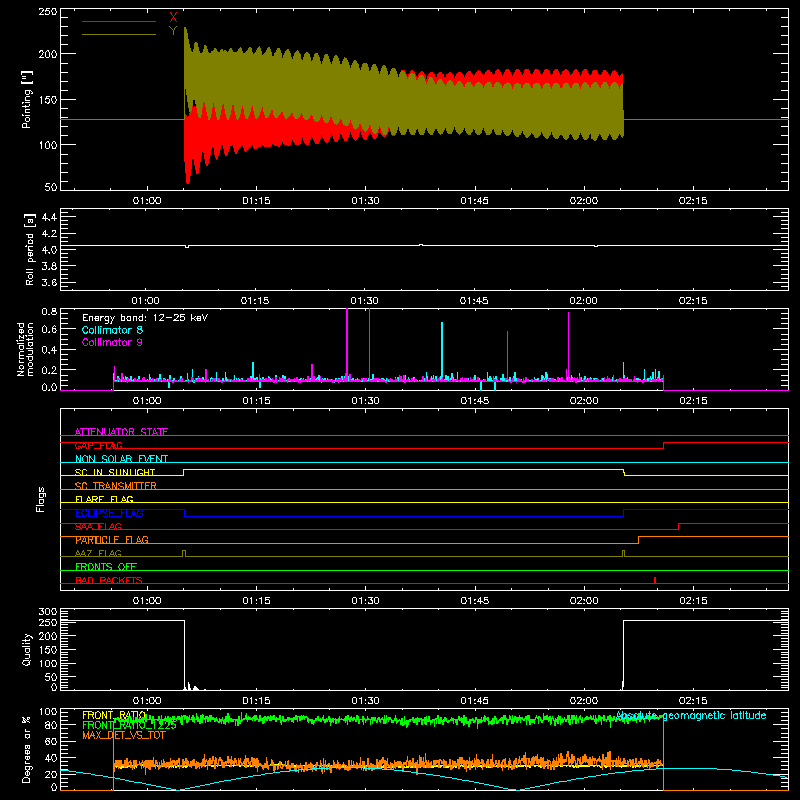The image size is (800, 800).
Task: Click the 250 tick label on Pointing axis
Action: (x=48, y=11)
